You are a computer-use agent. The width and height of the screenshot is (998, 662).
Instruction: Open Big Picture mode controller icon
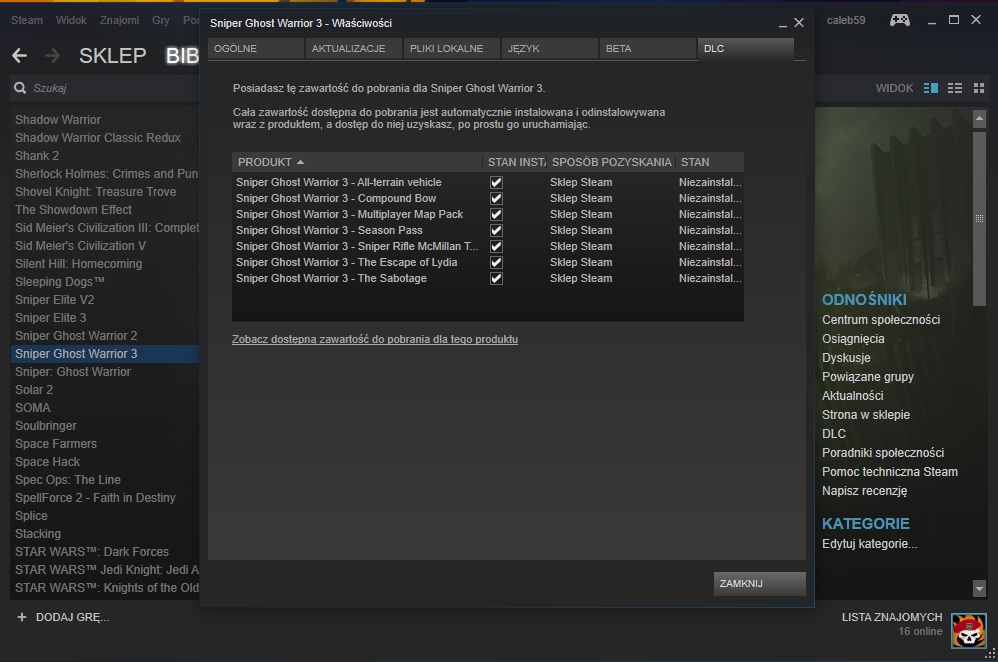pyautogui.click(x=899, y=20)
